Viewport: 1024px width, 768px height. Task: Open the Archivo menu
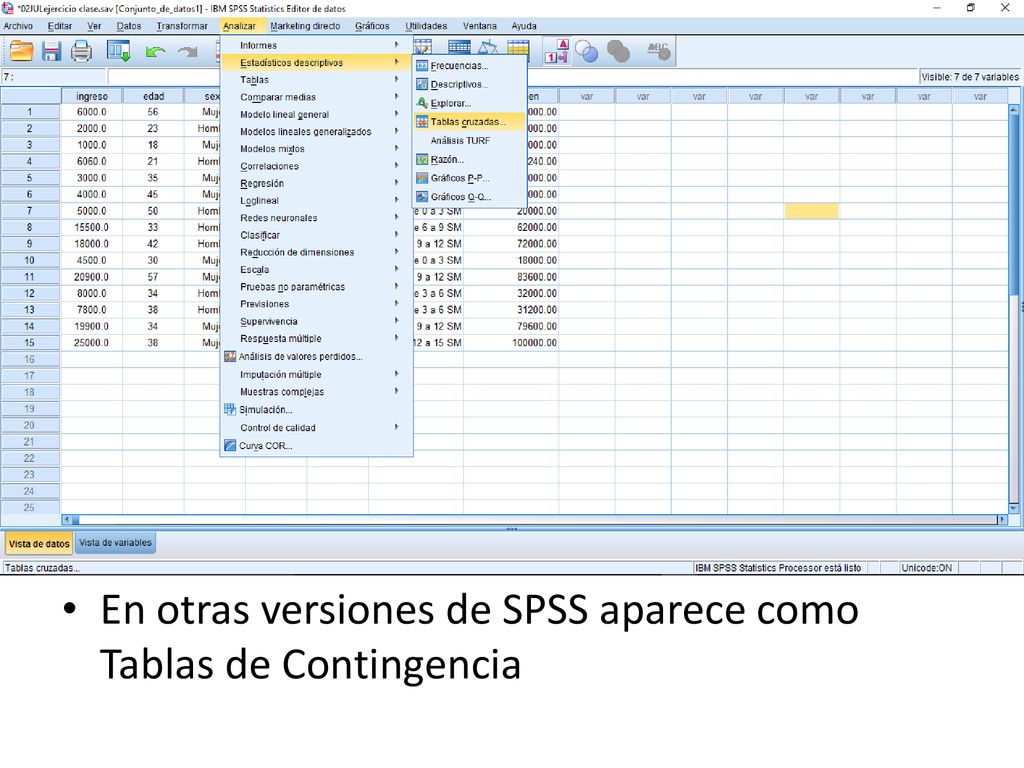tap(18, 26)
